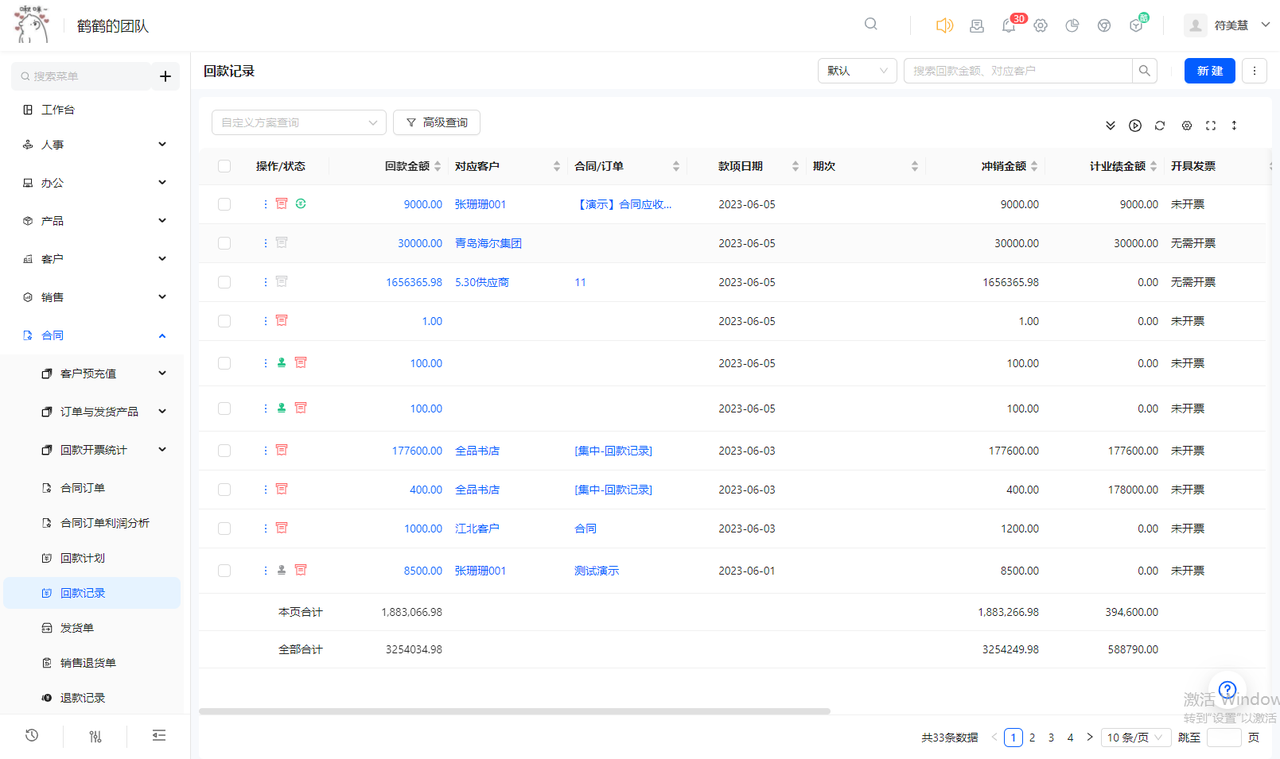Open the three-dot more menu beside 新建
Viewport: 1280px width, 759px height.
tap(1254, 71)
